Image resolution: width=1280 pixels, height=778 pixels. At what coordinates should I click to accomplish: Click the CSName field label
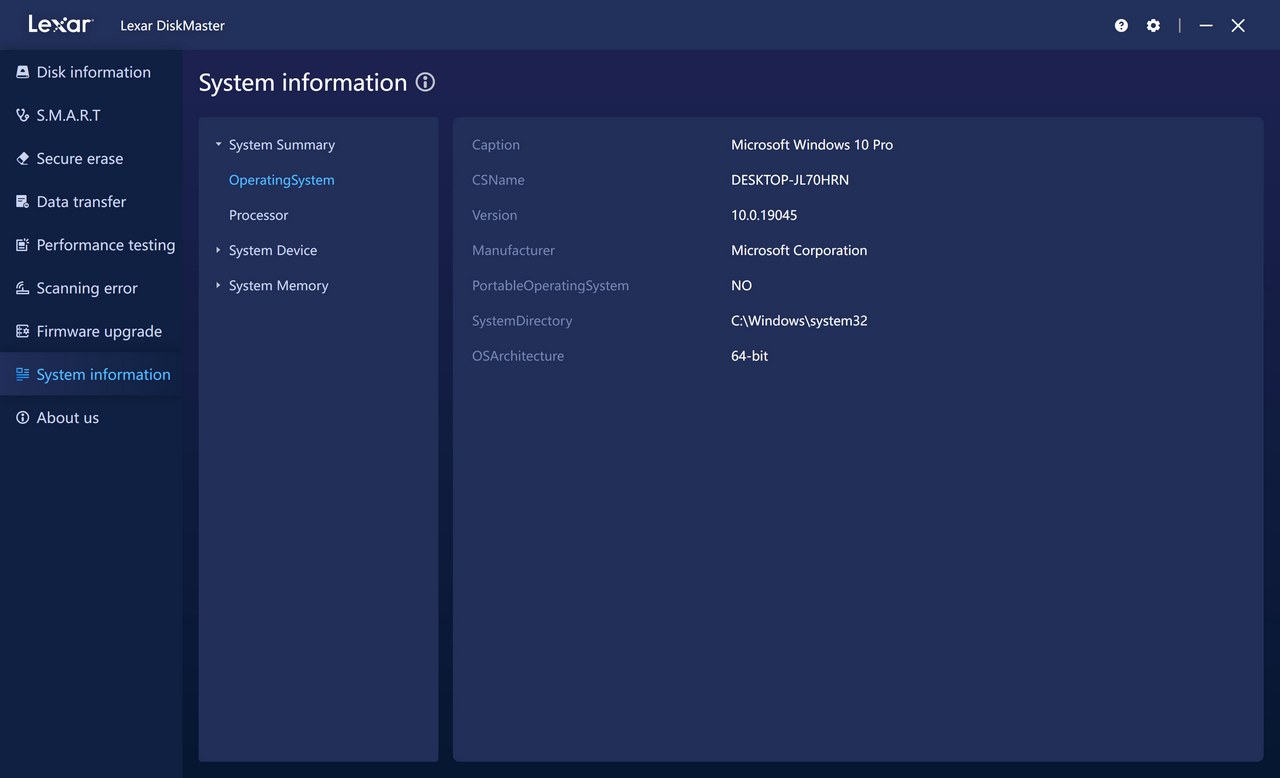(x=498, y=180)
